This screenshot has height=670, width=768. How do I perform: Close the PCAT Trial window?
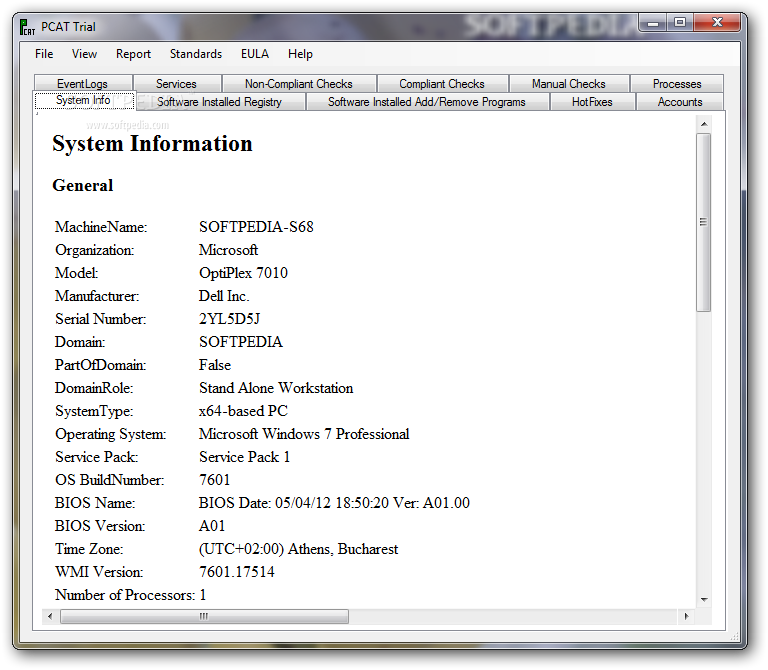[717, 23]
